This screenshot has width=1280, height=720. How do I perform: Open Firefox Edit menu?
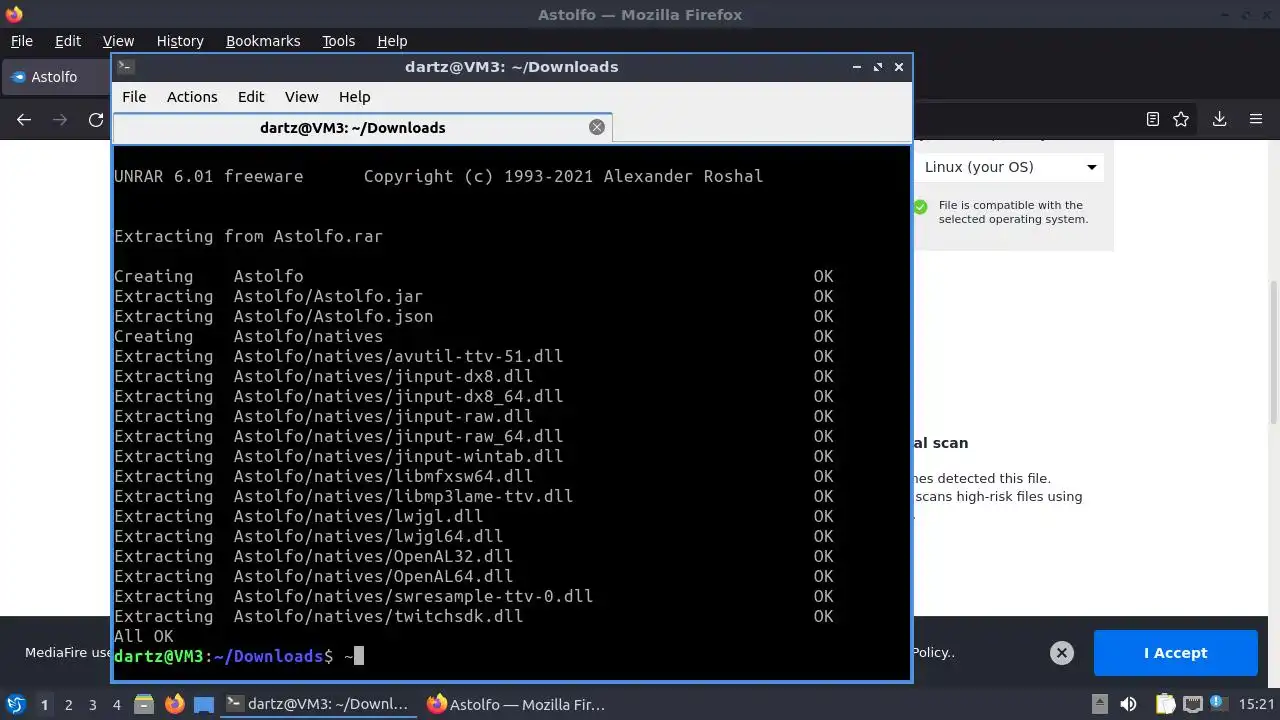pyautogui.click(x=68, y=41)
